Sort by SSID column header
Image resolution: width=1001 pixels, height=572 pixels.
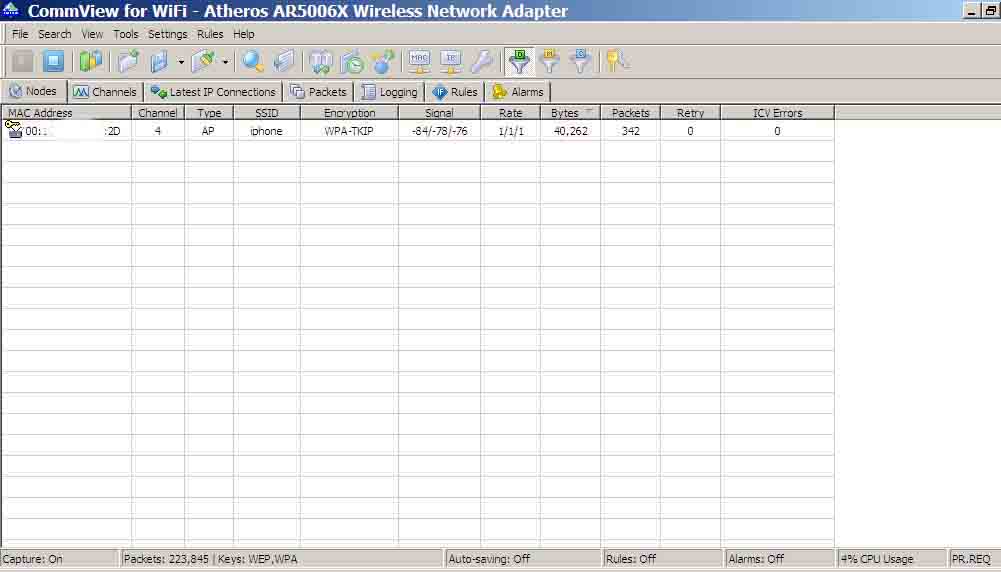[267, 113]
